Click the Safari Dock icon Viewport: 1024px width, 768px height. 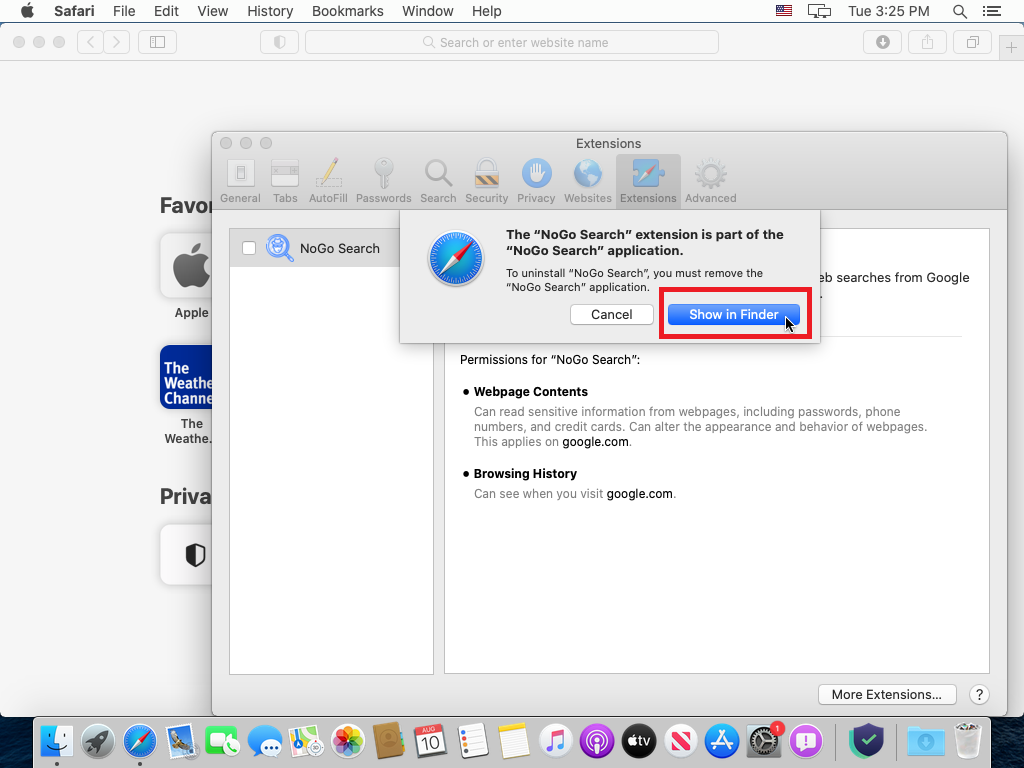[x=140, y=741]
